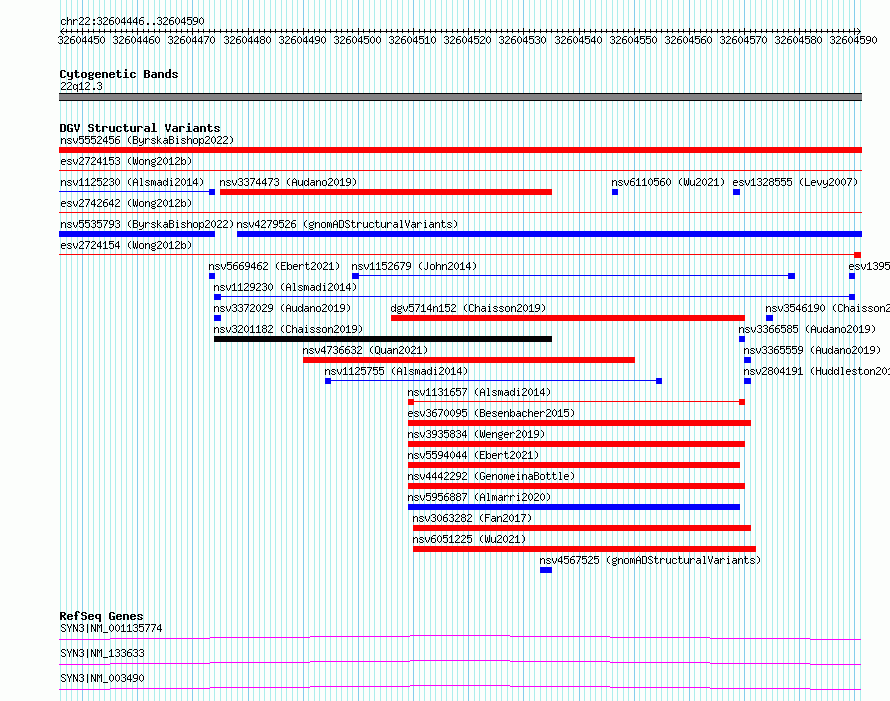Click the SYN3|NM_001135774 gene label

(111, 628)
